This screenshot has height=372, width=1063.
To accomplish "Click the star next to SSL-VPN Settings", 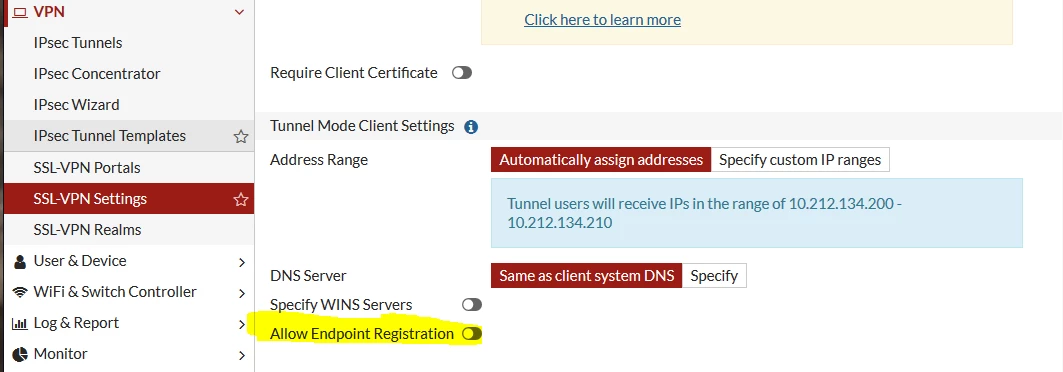I will (241, 199).
